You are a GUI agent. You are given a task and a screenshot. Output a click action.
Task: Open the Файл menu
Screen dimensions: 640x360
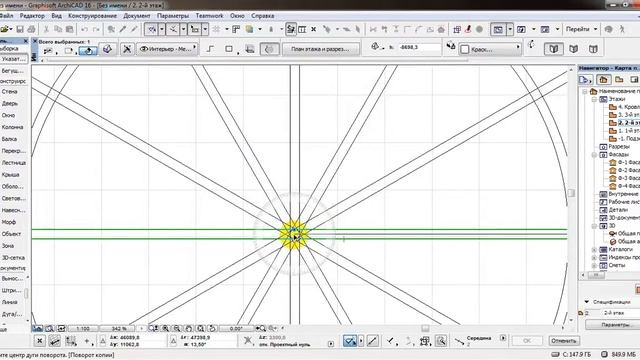coord(6,16)
